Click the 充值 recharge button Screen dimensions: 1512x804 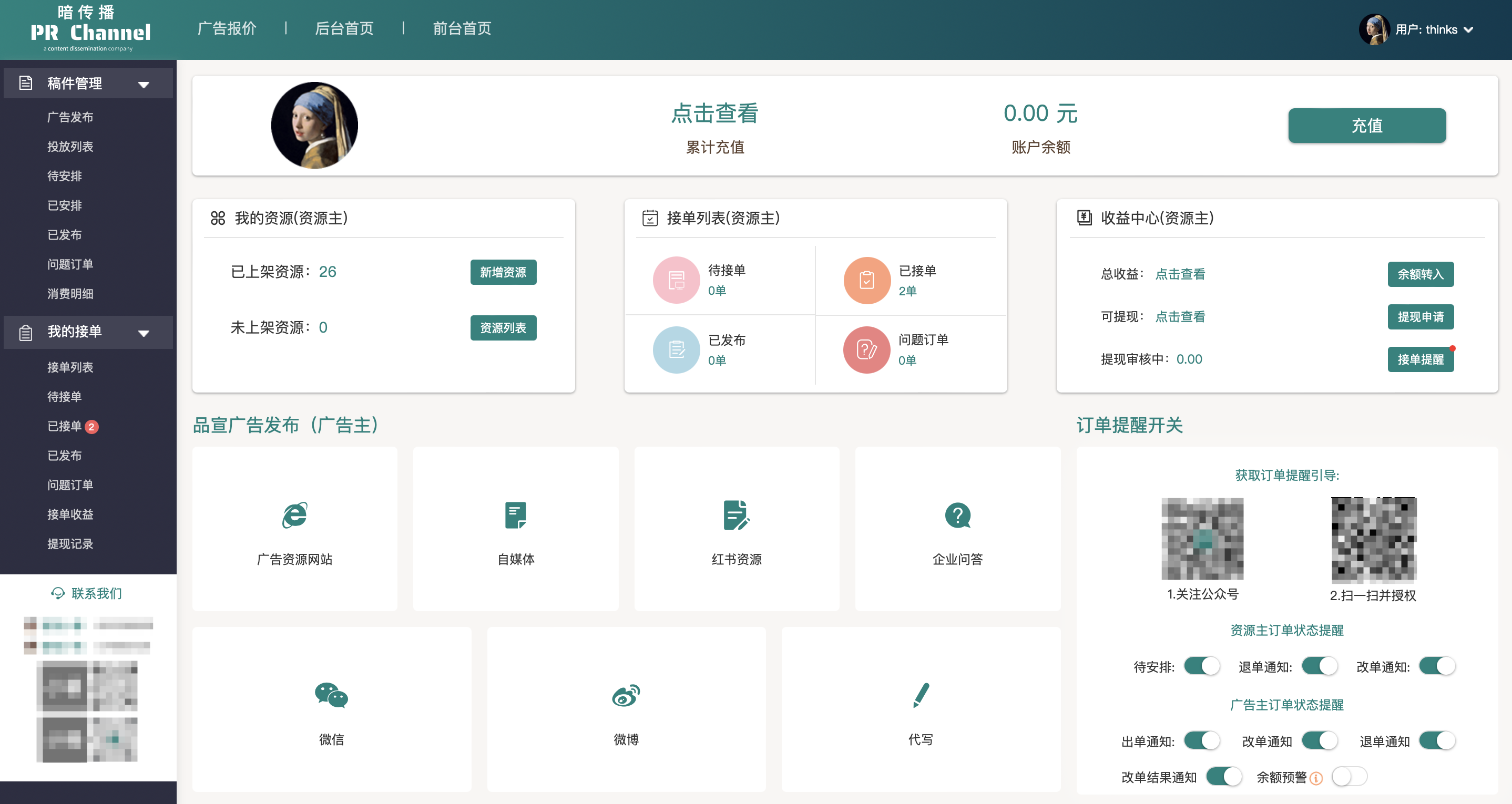(1366, 125)
